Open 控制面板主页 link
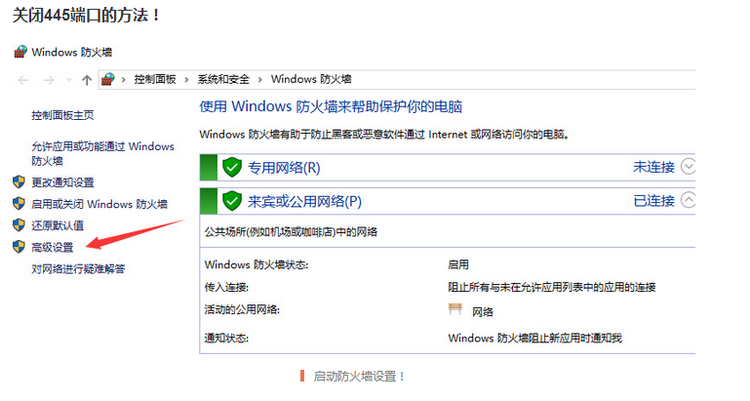750x401 pixels. click(x=63, y=116)
